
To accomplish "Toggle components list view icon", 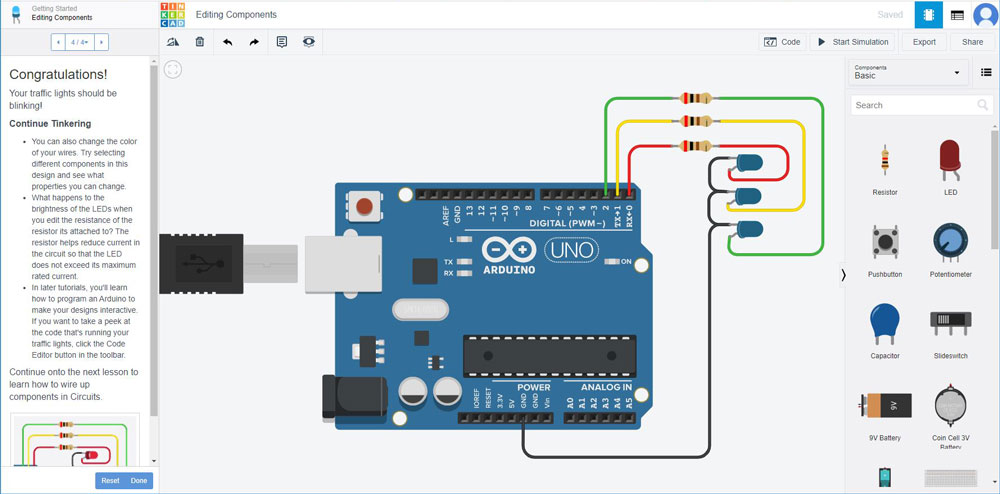I will [985, 73].
